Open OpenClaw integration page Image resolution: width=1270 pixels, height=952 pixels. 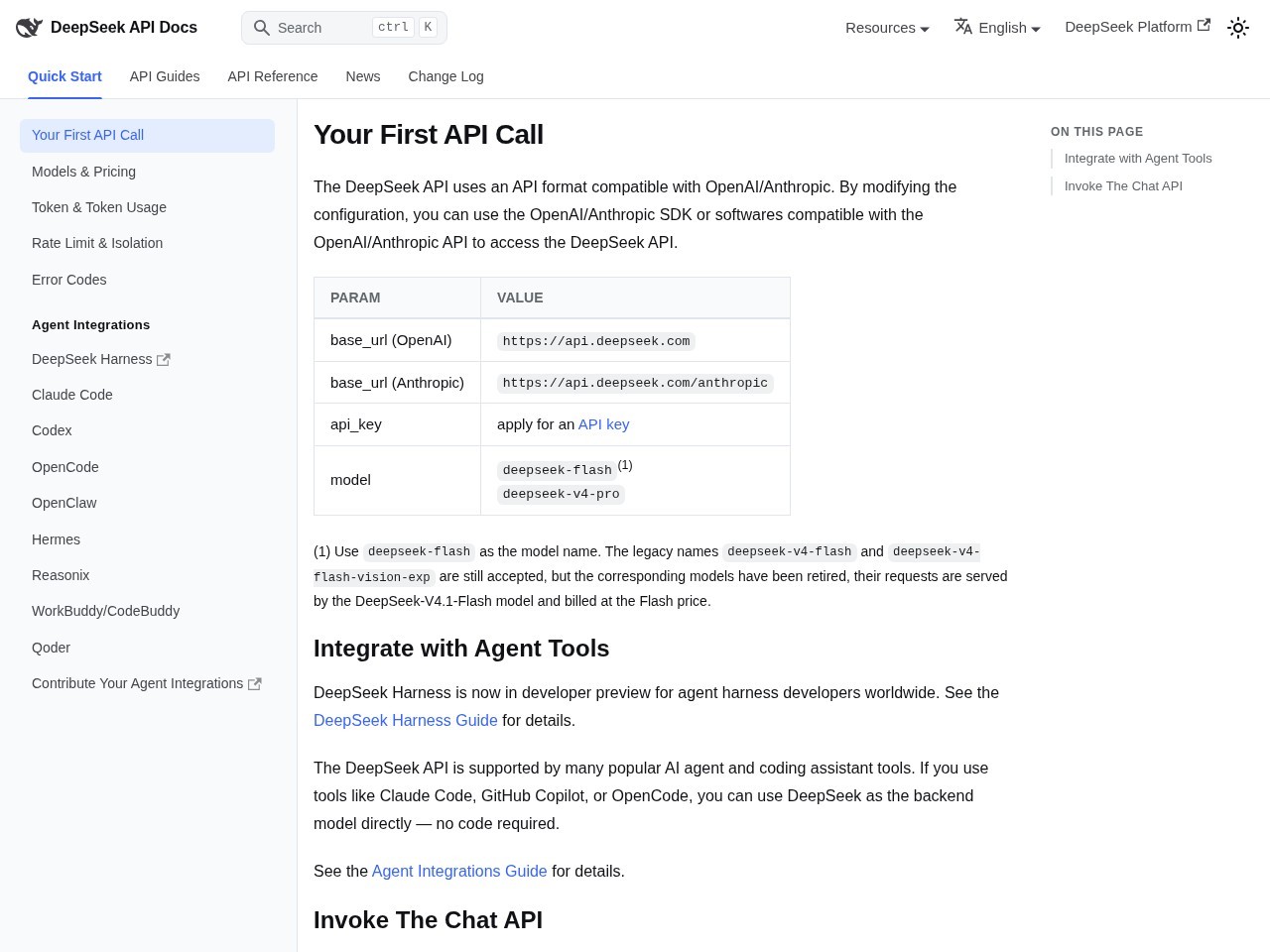click(x=147, y=503)
